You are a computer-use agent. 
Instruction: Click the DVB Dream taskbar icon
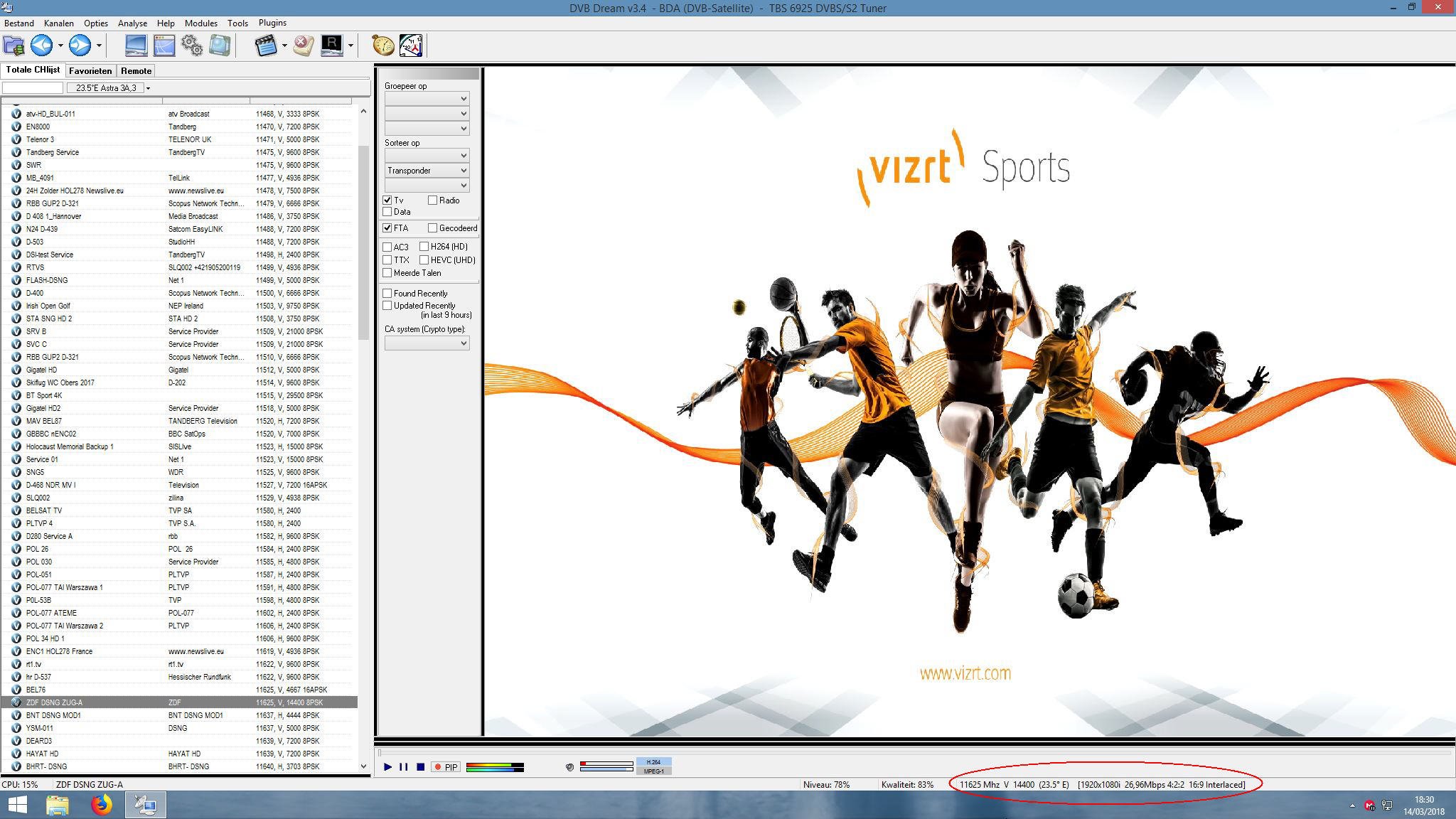pyautogui.click(x=146, y=805)
